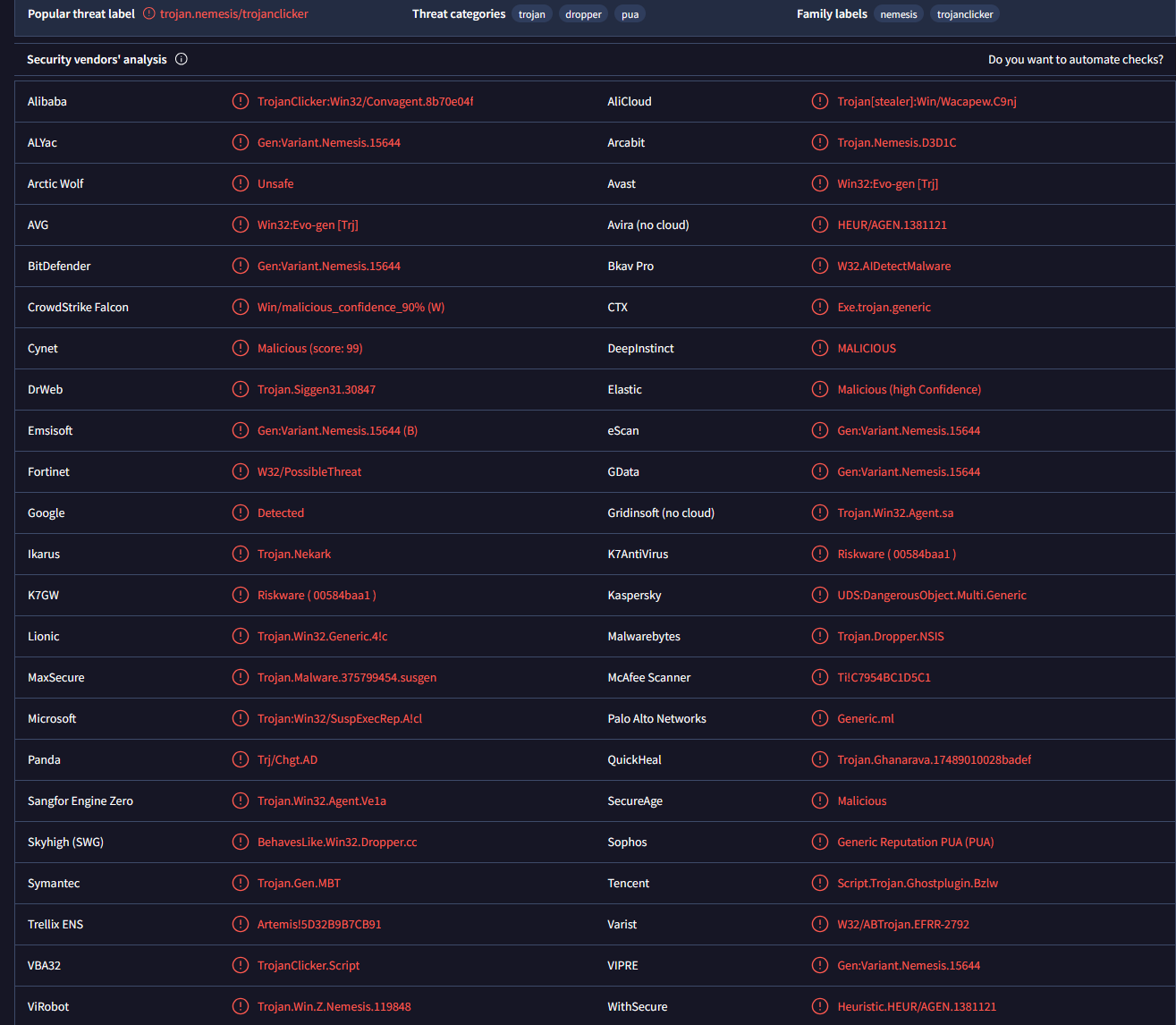Click the alert icon for Kaspersky detection

[x=820, y=595]
